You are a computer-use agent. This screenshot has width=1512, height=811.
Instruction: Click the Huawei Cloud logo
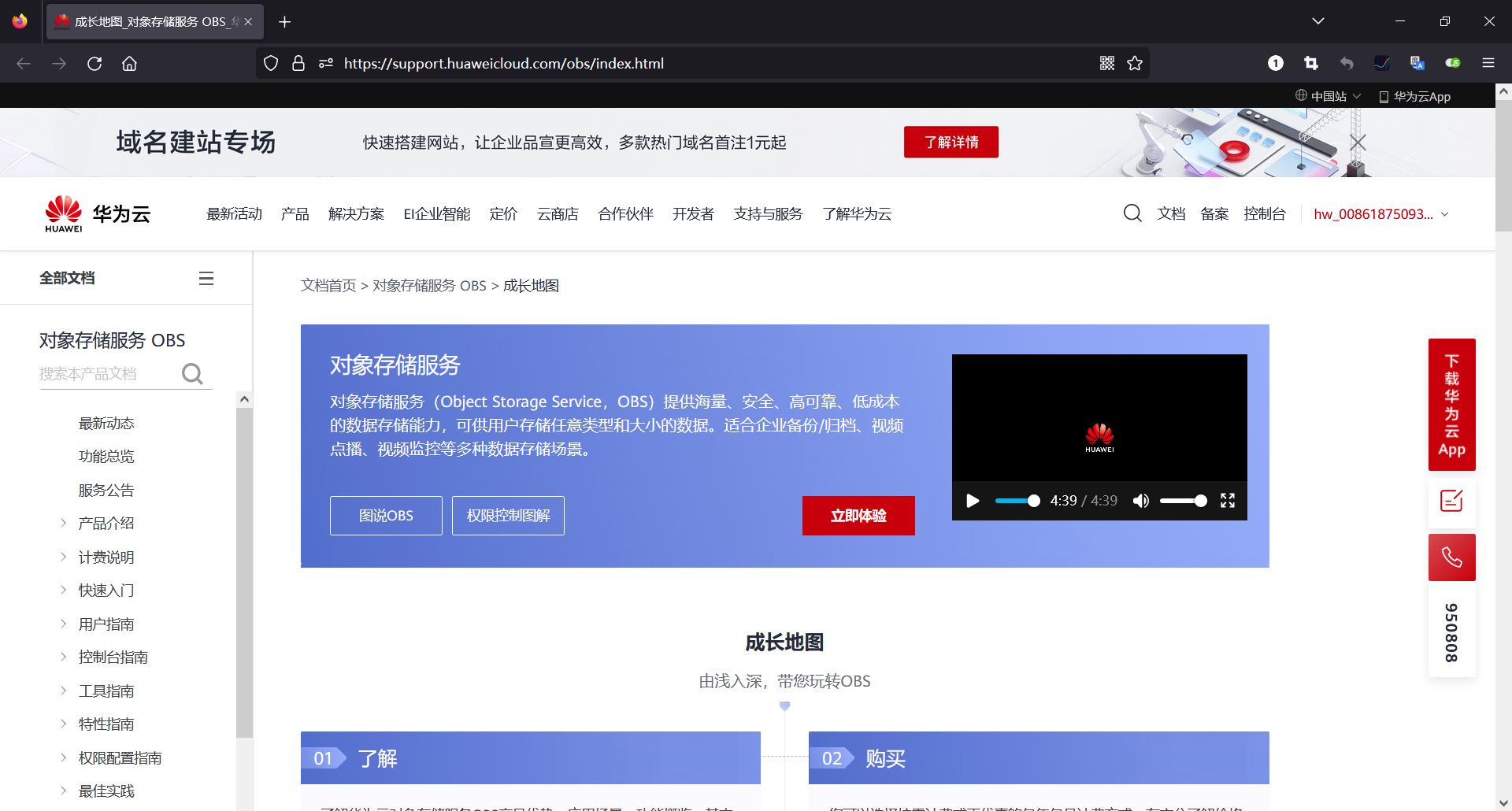(x=96, y=213)
